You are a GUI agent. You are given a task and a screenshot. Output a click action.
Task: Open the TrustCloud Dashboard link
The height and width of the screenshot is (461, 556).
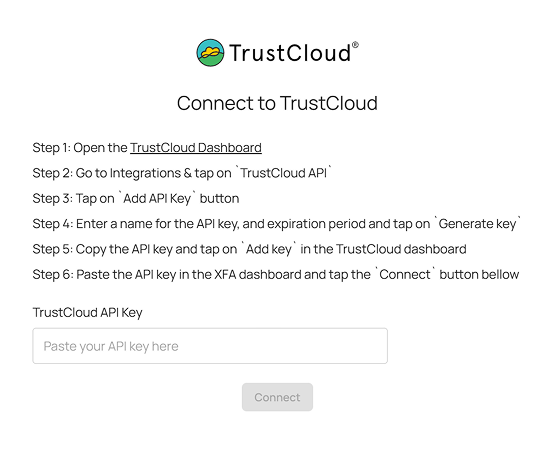coord(196,148)
